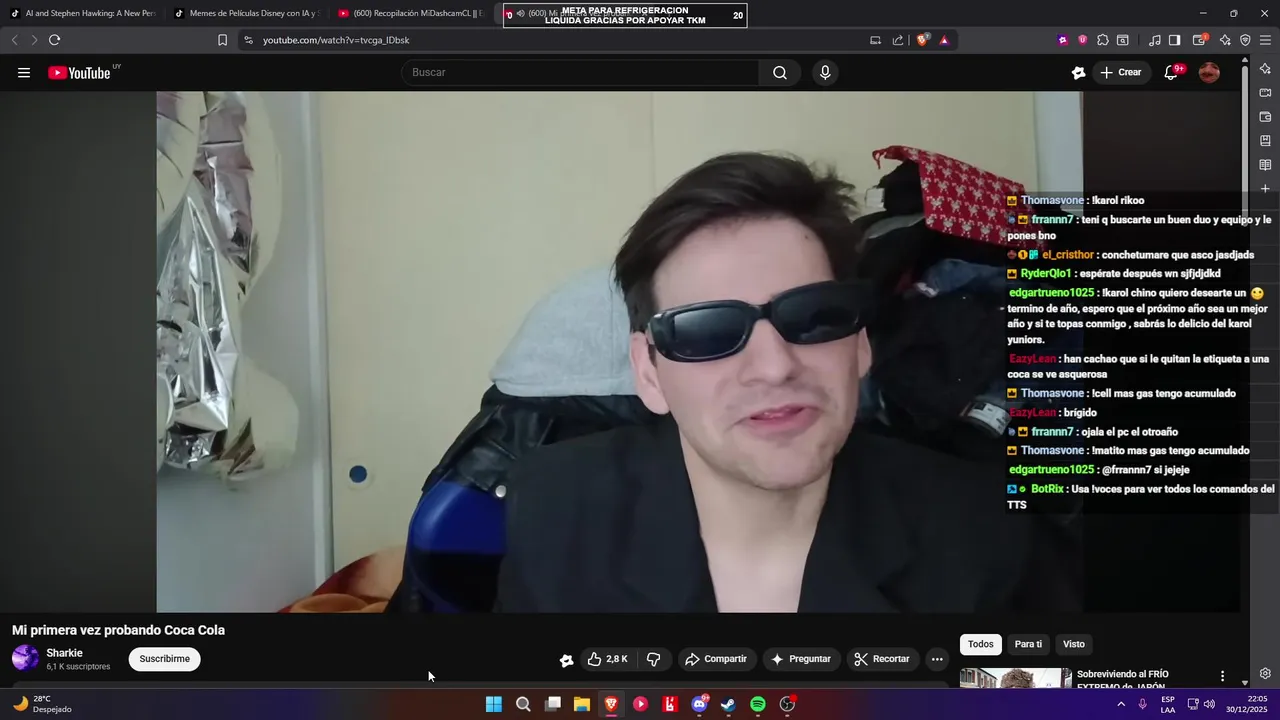Screen dimensions: 1280x720
Task: Select the Todos filter chip
Action: click(981, 644)
